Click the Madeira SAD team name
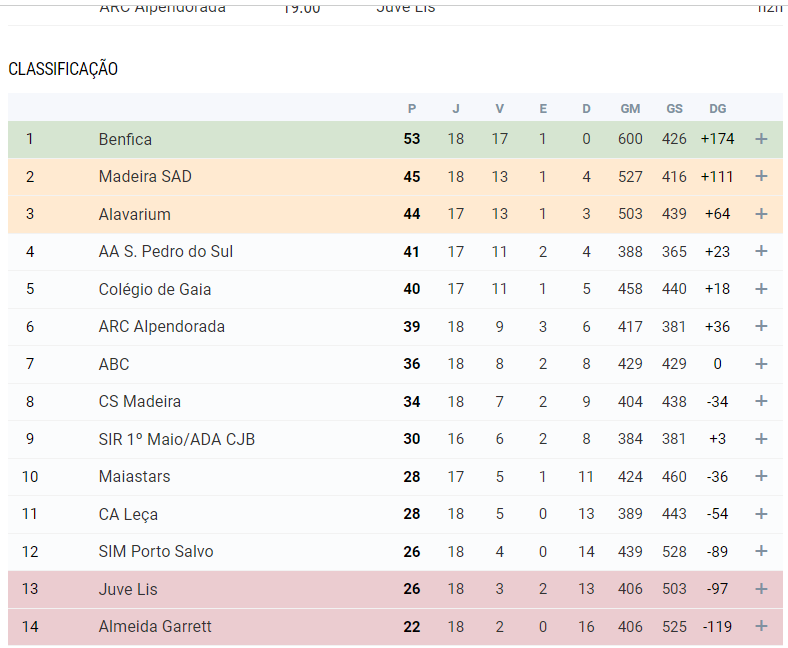The image size is (788, 648). 145,177
